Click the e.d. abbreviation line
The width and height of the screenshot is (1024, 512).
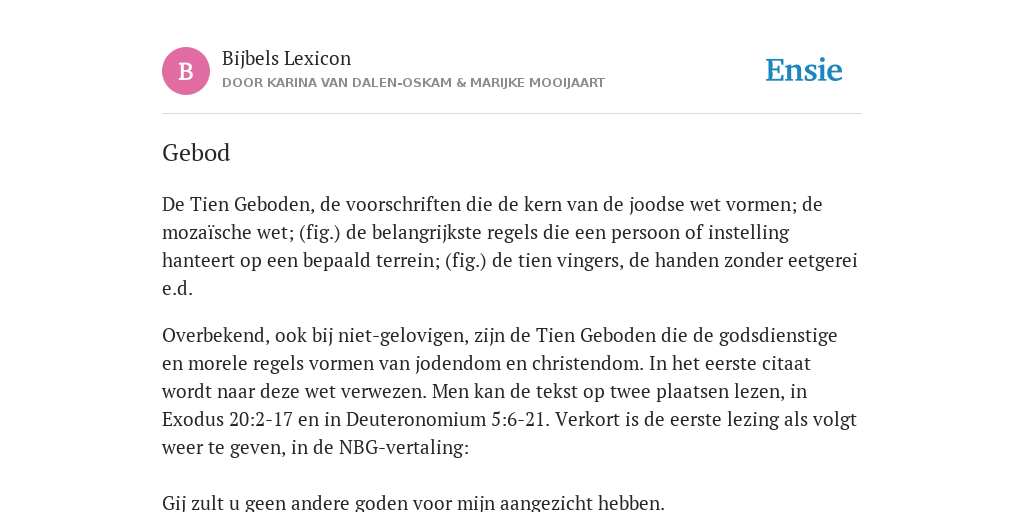click(x=178, y=289)
